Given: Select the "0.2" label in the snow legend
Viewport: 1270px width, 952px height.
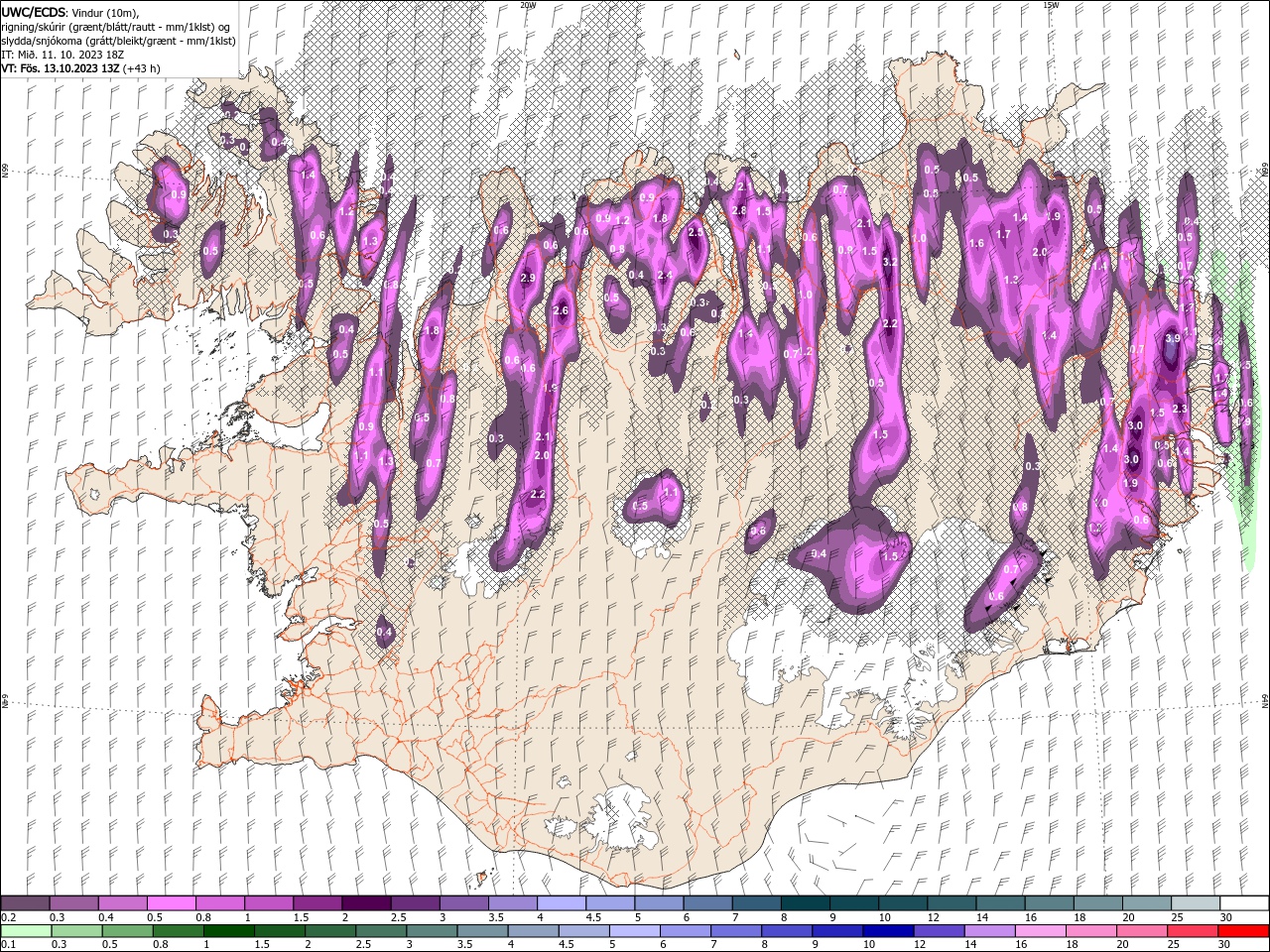Looking at the screenshot, I should (x=8, y=917).
